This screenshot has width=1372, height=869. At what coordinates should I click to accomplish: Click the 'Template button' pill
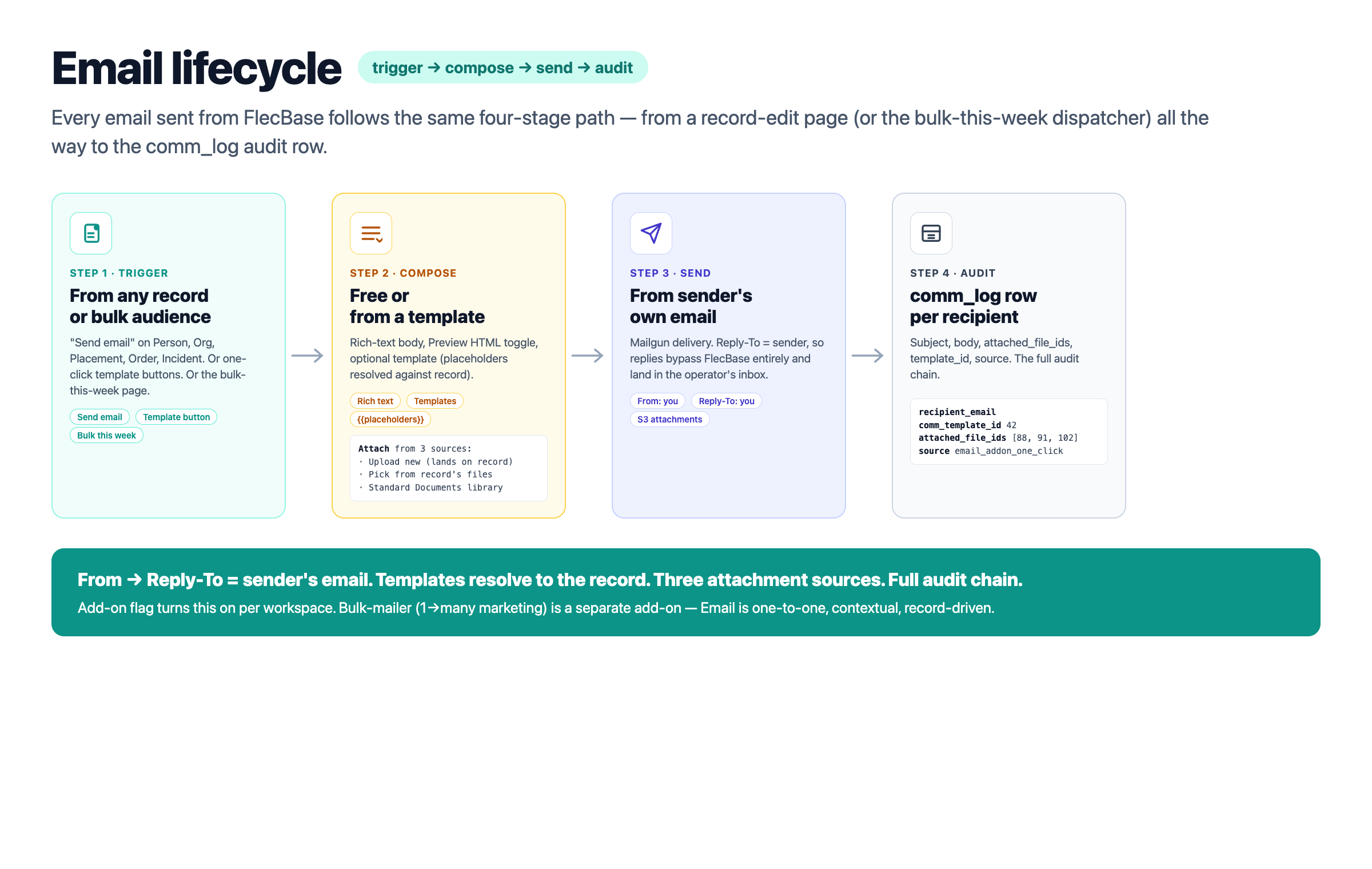pyautogui.click(x=177, y=417)
